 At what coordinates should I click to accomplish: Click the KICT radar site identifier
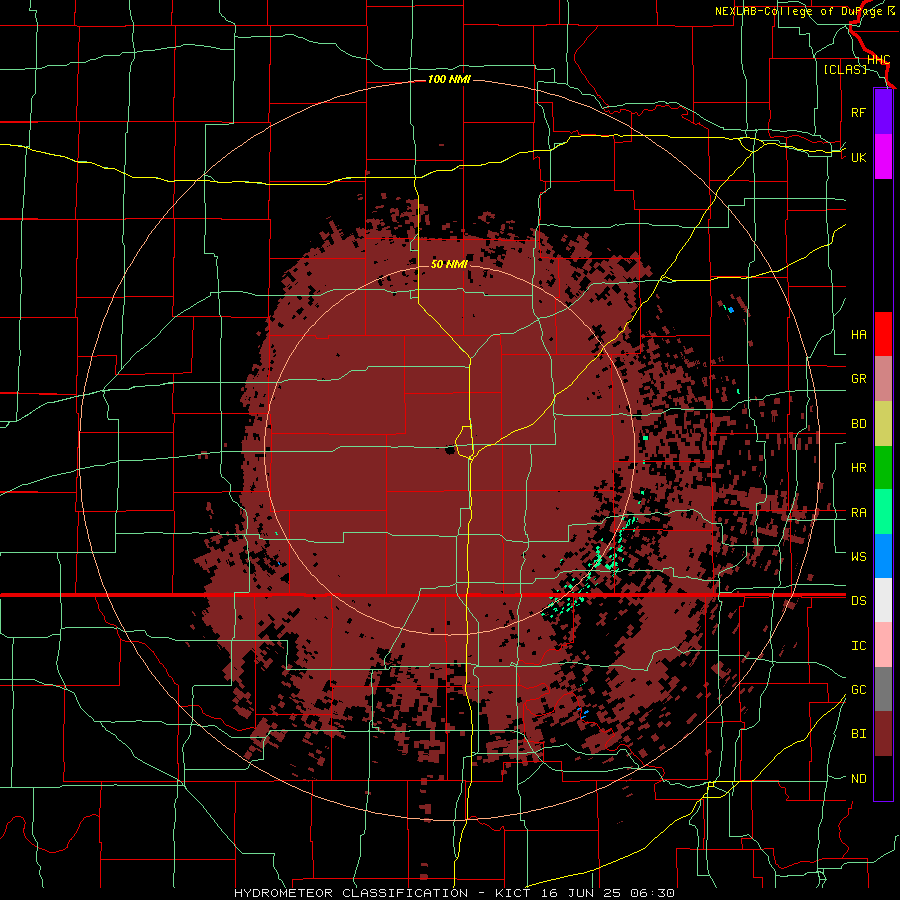coord(513,893)
